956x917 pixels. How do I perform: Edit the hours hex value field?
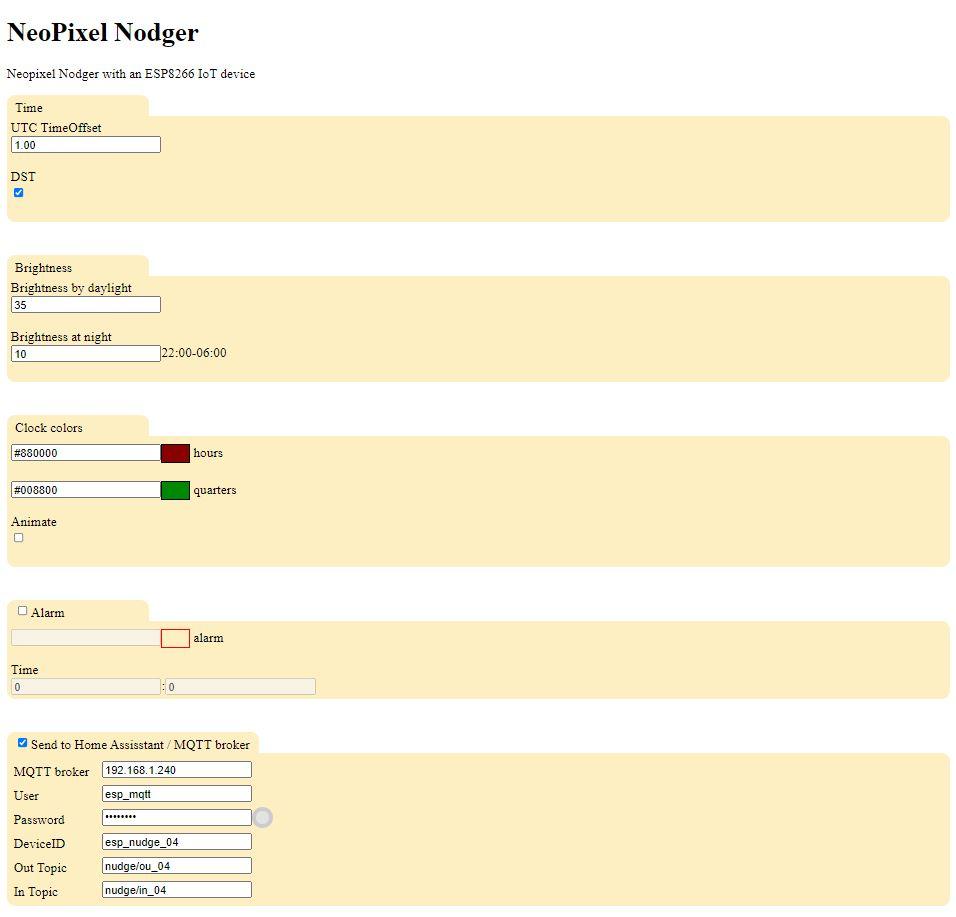point(85,452)
